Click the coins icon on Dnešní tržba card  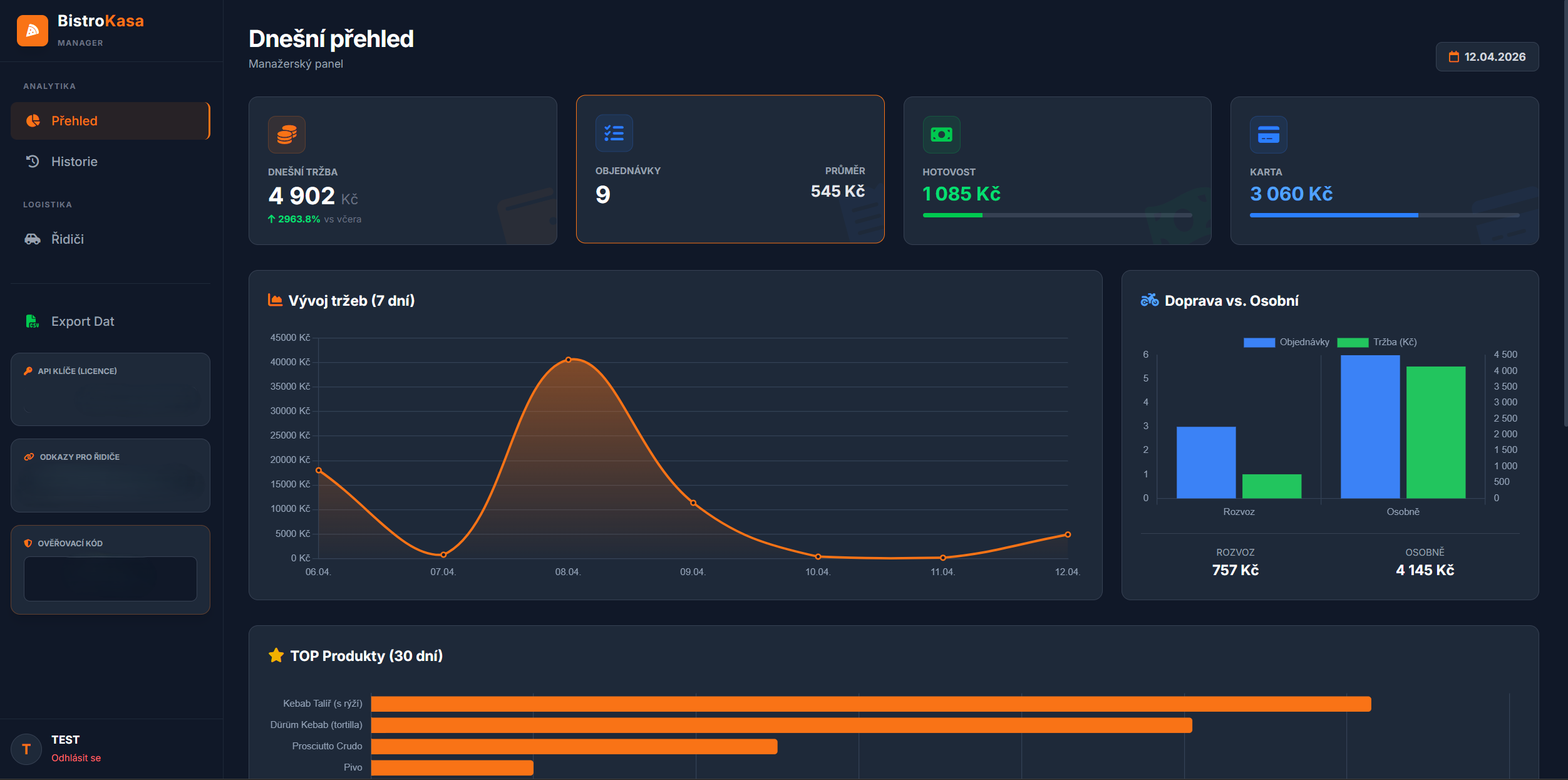click(286, 134)
